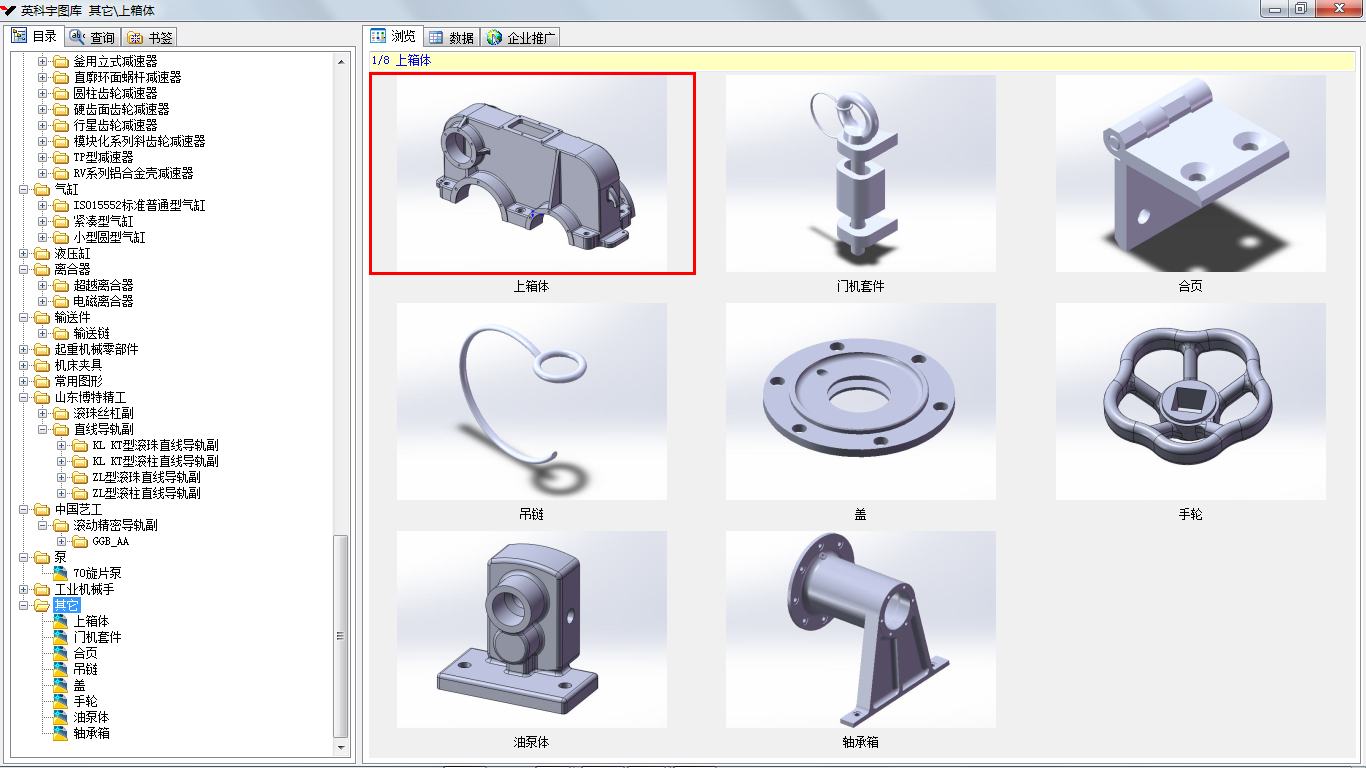Select the 手轮 handwheel thumbnail
This screenshot has width=1366, height=768.
coord(1190,401)
